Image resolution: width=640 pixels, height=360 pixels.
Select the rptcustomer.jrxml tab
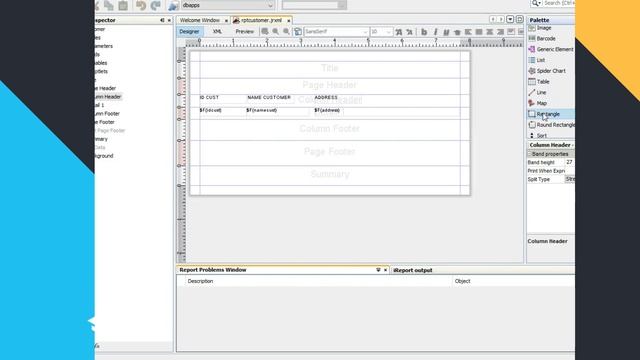pos(261,20)
